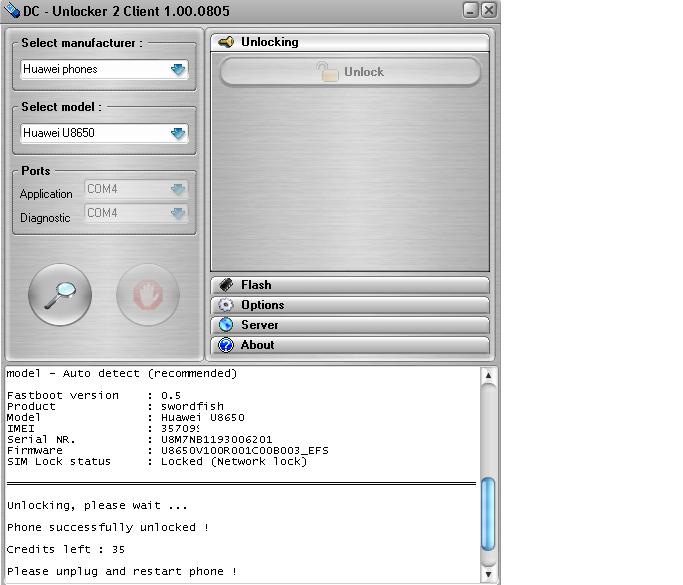Click the log scrollbar up arrow

(489, 376)
